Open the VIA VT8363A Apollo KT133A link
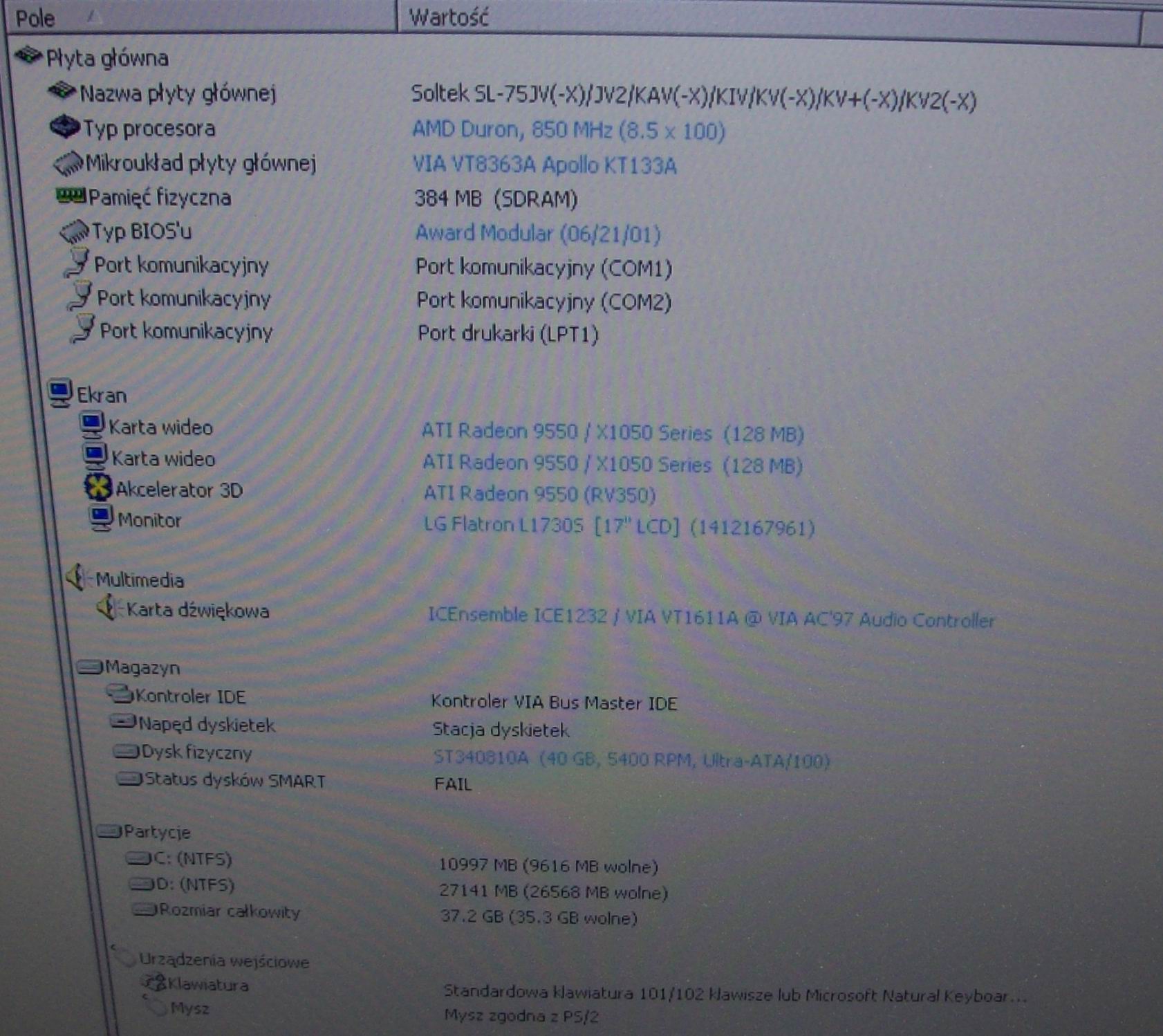 click(x=544, y=165)
